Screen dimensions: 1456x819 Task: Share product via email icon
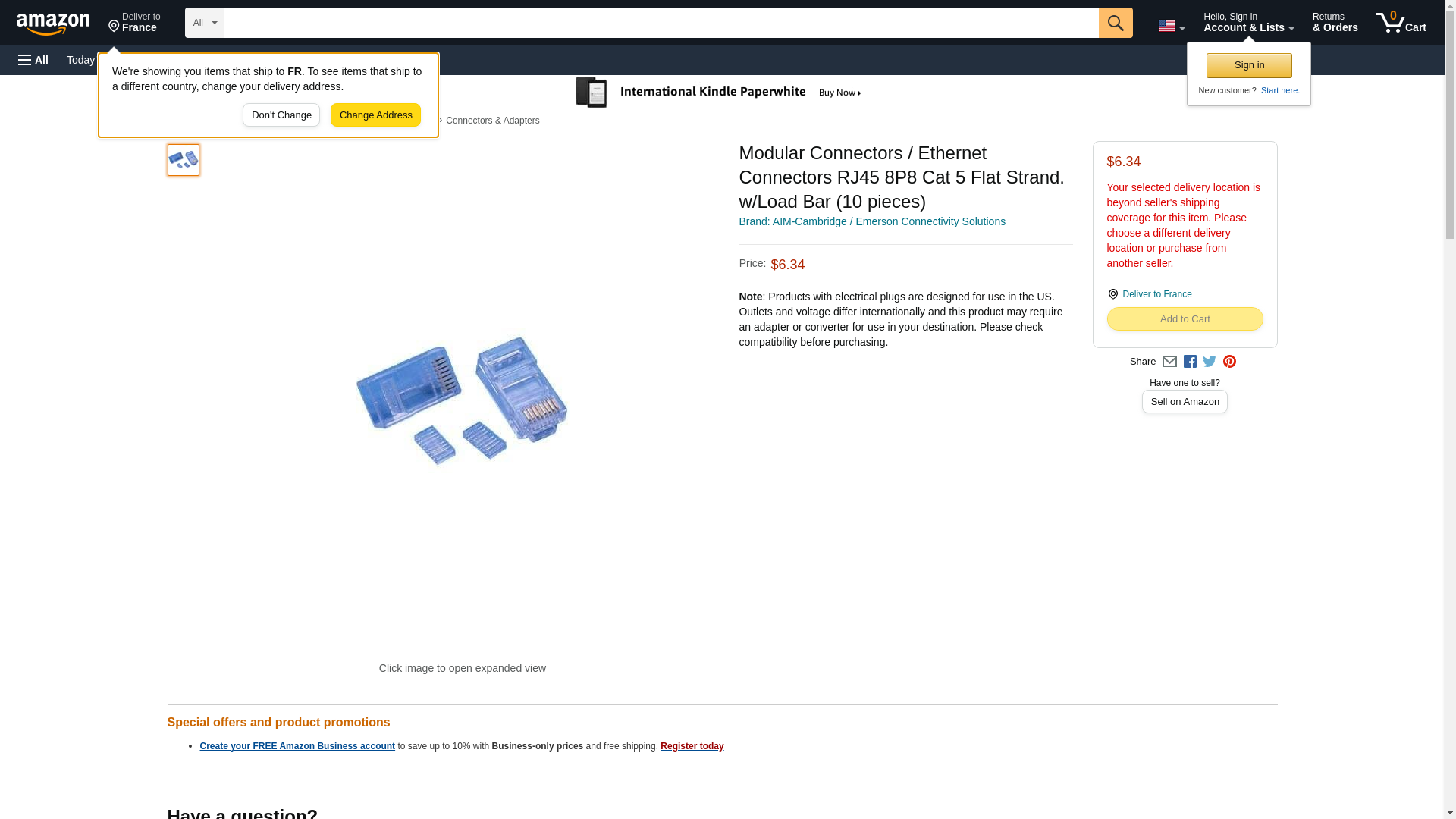[1169, 362]
